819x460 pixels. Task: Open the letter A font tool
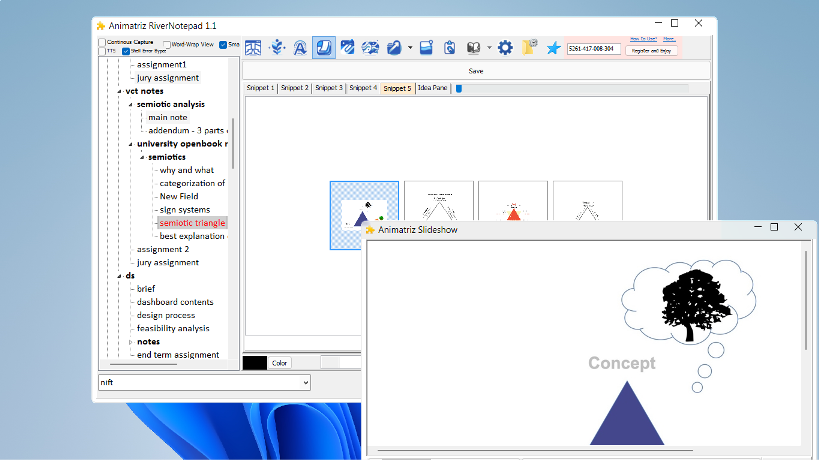pyautogui.click(x=300, y=48)
